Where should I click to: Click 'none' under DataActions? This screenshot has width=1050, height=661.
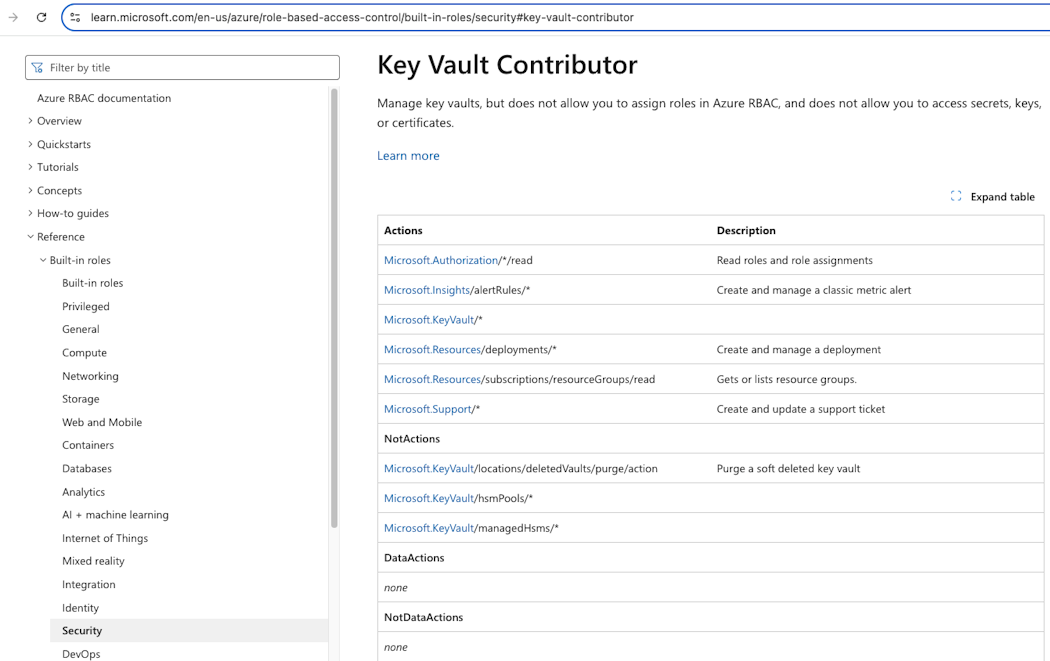[x=396, y=588]
